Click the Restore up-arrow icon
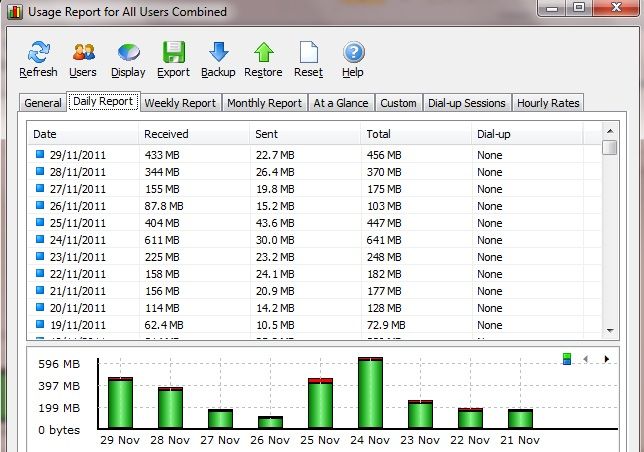Viewport: 644px width, 452px height. (263, 53)
